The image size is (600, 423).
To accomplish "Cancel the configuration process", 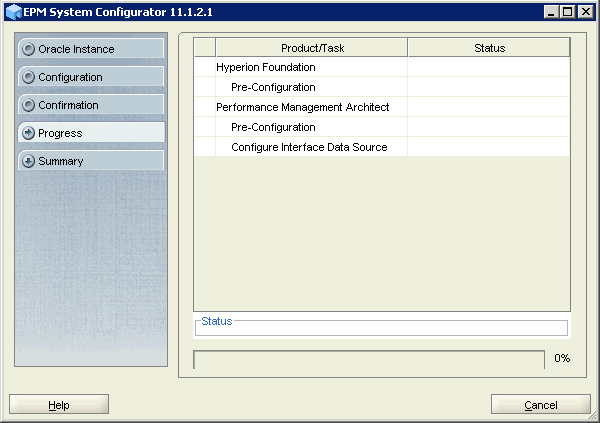I will click(540, 405).
